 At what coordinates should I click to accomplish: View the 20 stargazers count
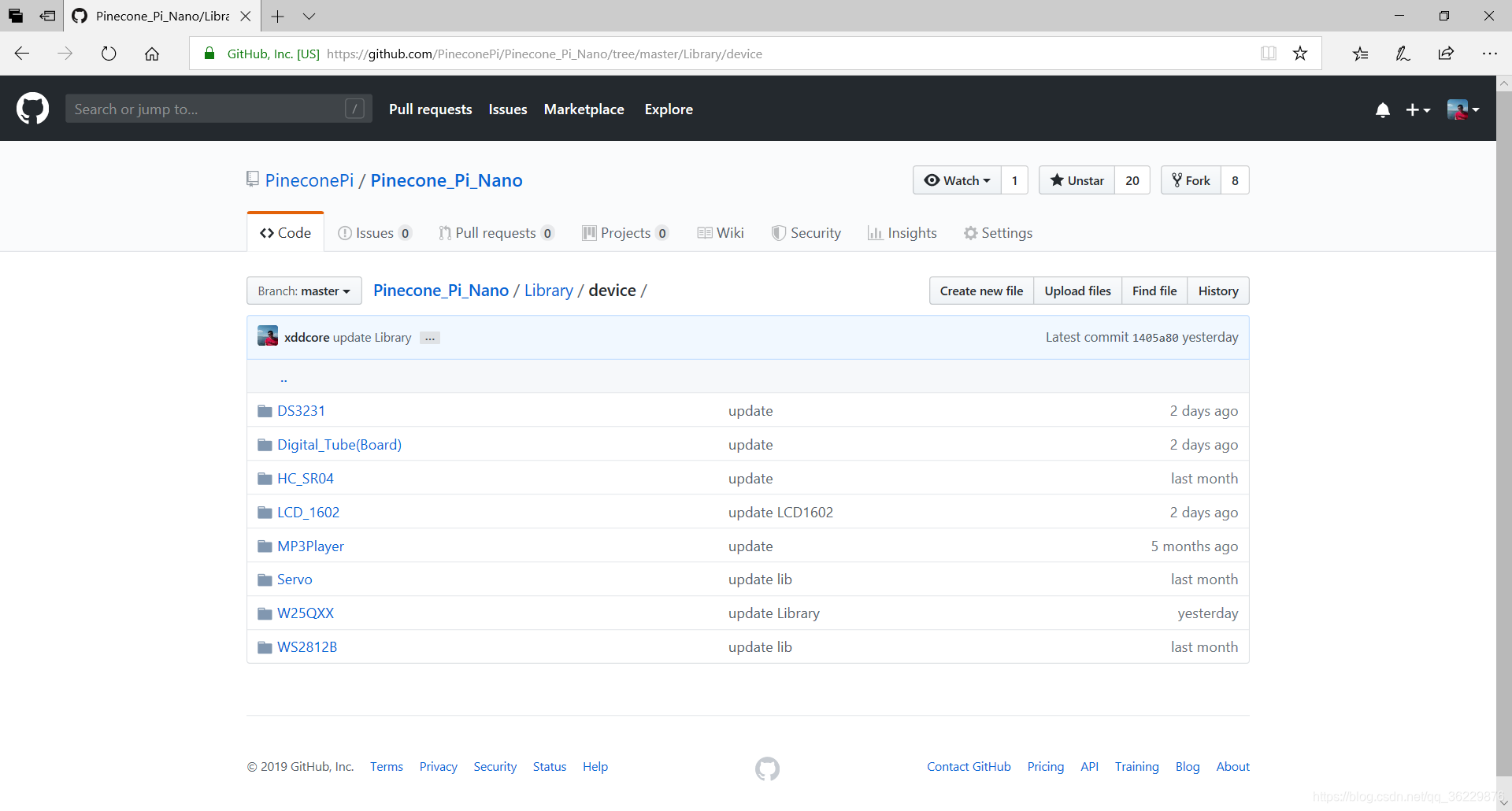pyautogui.click(x=1132, y=180)
